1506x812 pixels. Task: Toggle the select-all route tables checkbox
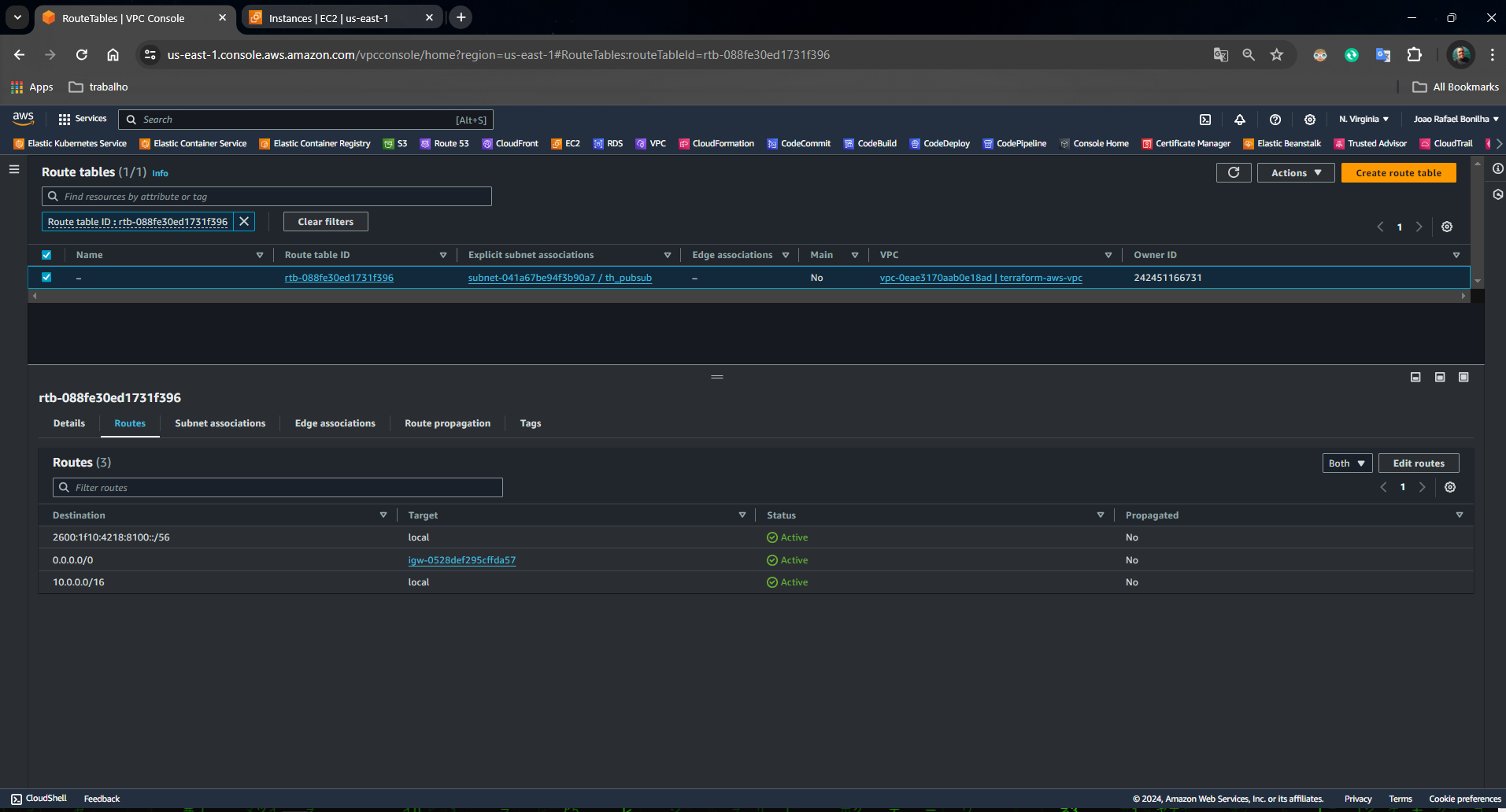click(46, 255)
